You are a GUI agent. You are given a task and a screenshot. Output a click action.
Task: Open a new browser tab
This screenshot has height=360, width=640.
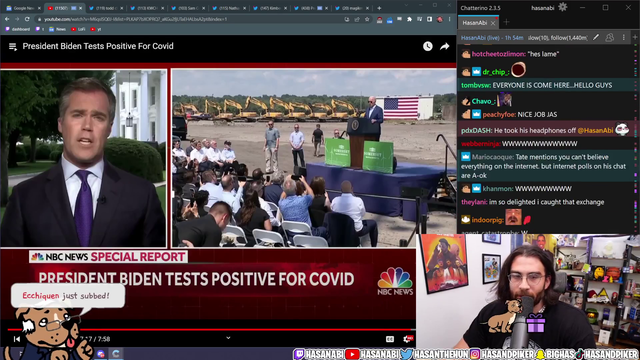coord(379,8)
